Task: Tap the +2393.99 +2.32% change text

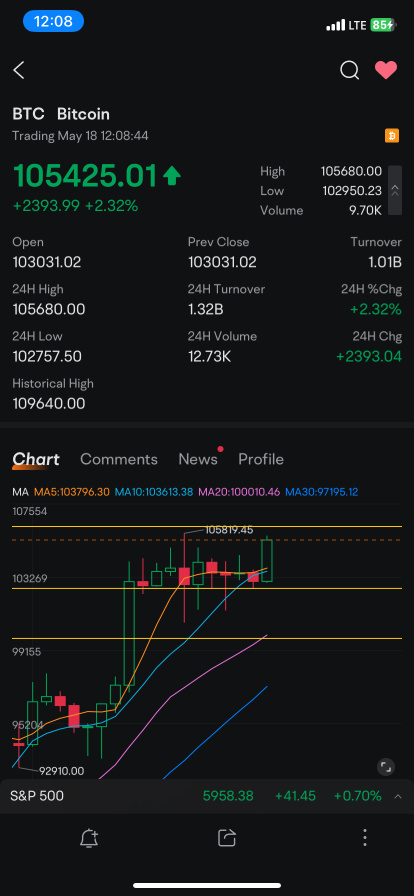Action: (75, 206)
